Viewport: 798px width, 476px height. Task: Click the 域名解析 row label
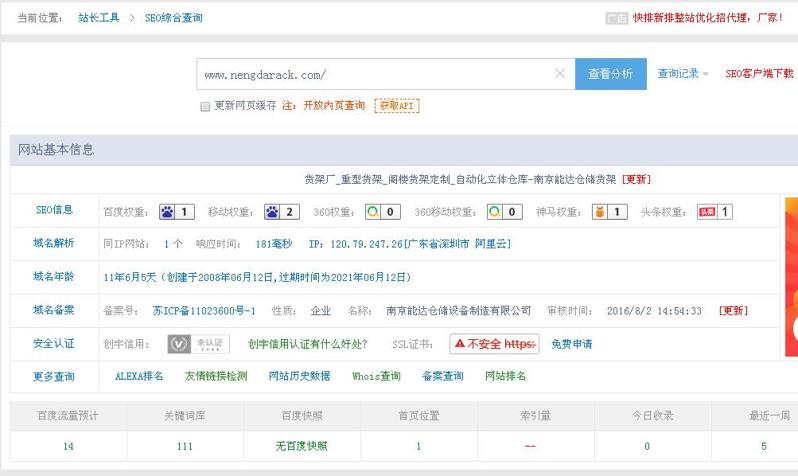point(54,243)
